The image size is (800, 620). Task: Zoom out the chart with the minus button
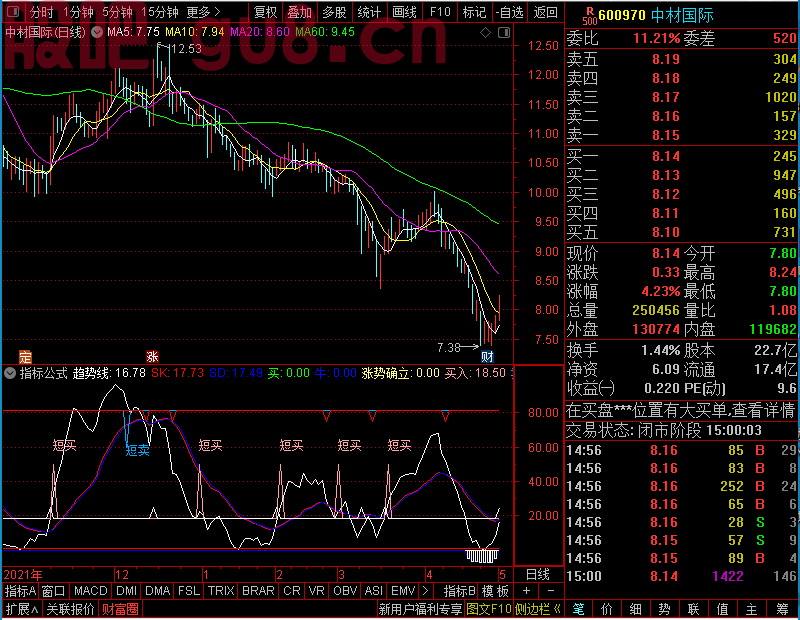[x=551, y=591]
